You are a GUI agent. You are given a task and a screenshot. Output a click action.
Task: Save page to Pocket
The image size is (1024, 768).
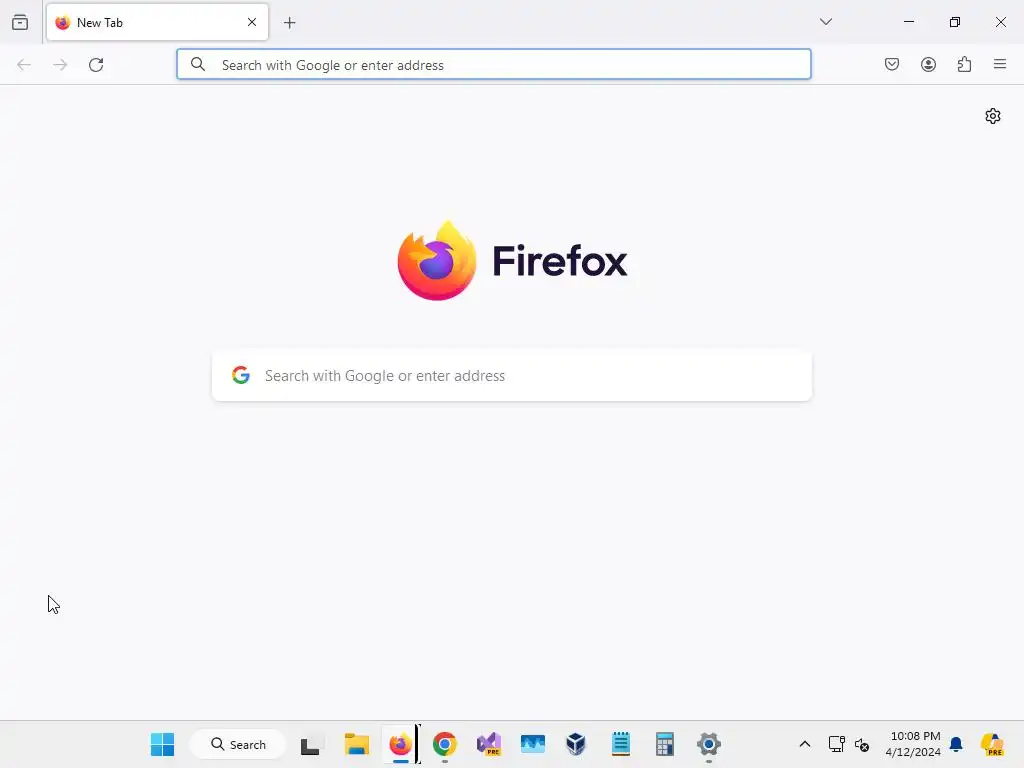891,64
